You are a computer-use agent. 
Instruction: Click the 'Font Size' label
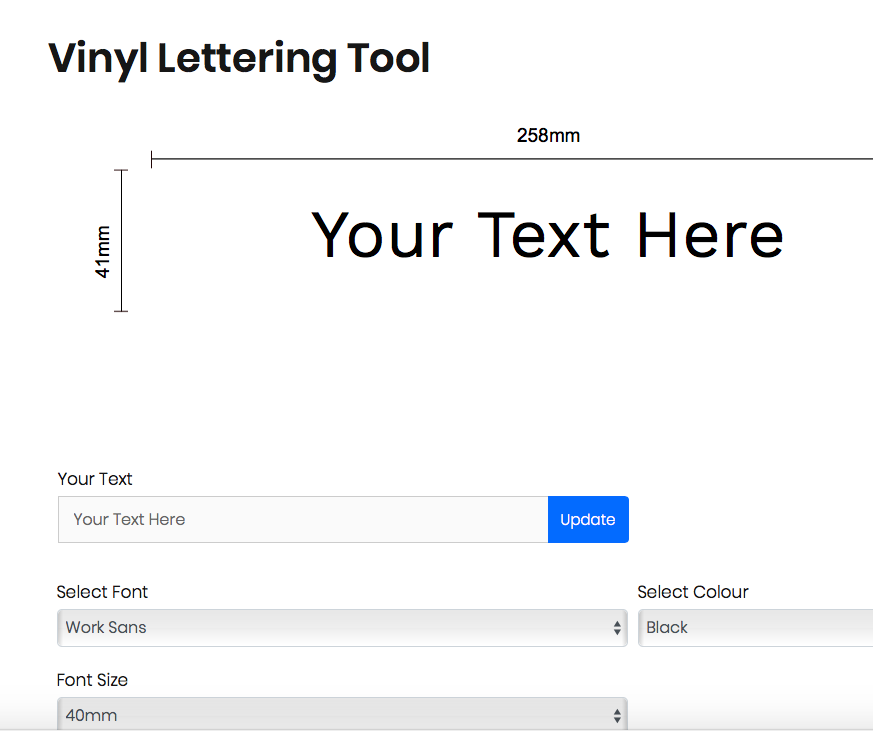pyautogui.click(x=92, y=680)
